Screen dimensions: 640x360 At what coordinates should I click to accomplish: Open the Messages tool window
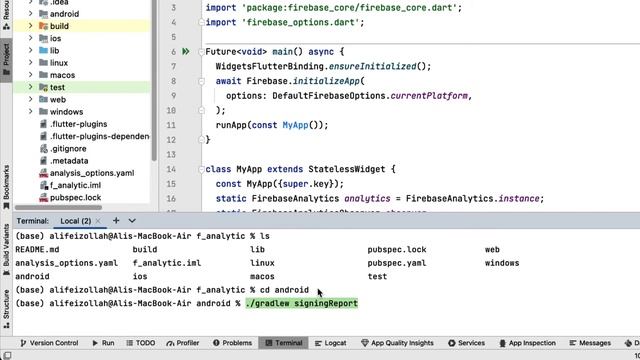coord(590,343)
